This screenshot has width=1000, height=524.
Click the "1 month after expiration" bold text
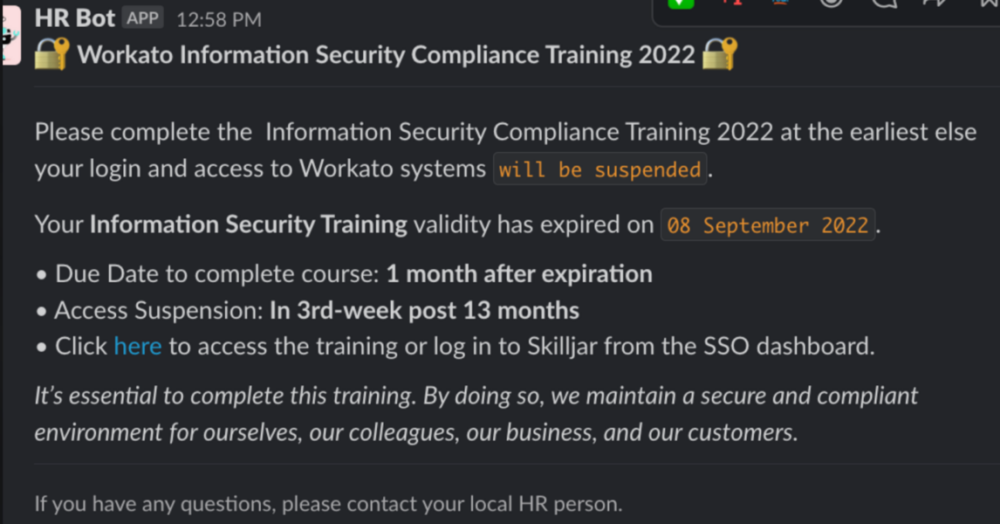point(519,274)
